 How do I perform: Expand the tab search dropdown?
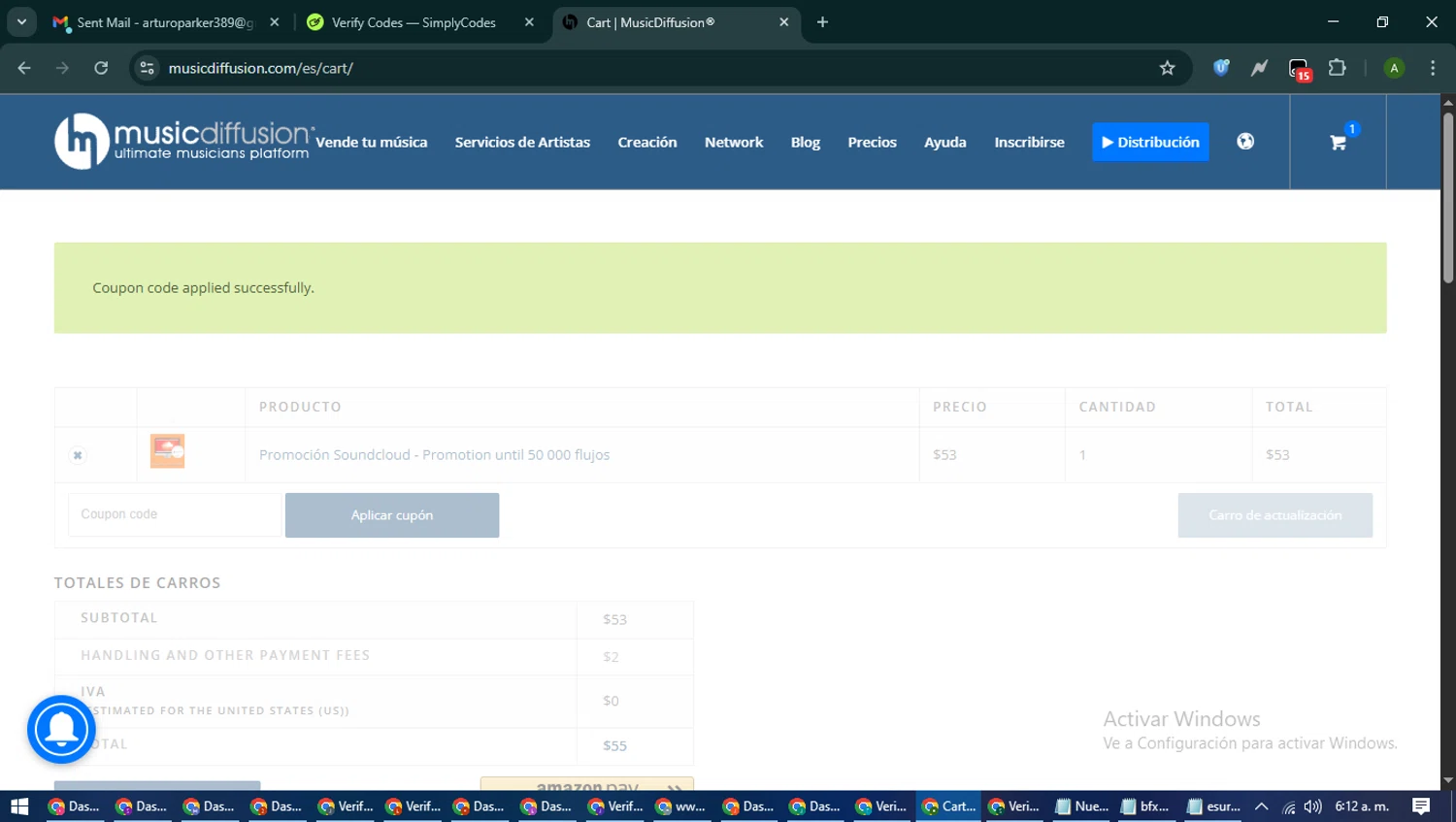tap(21, 22)
